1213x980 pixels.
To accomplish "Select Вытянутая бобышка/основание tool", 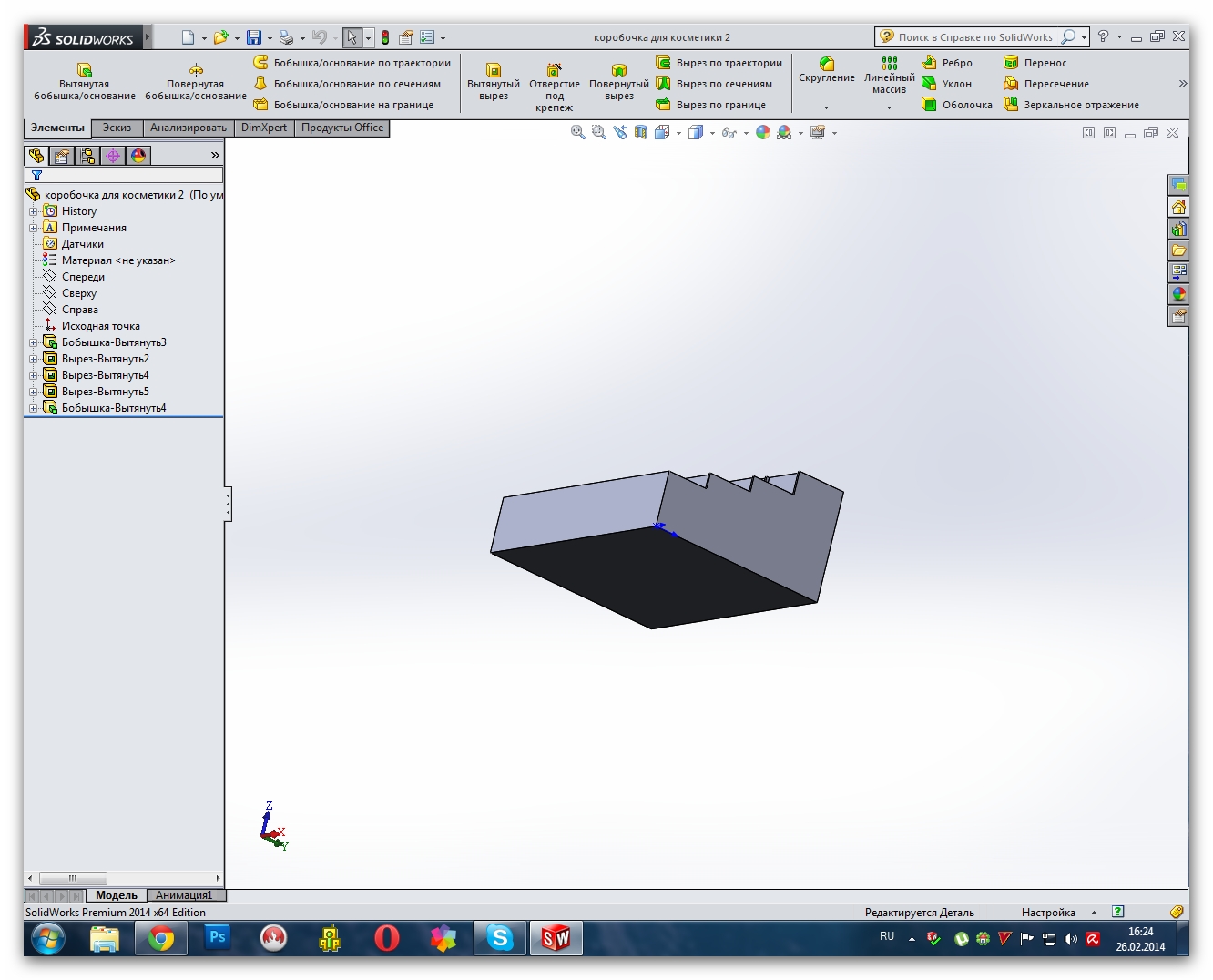I will pos(85,82).
